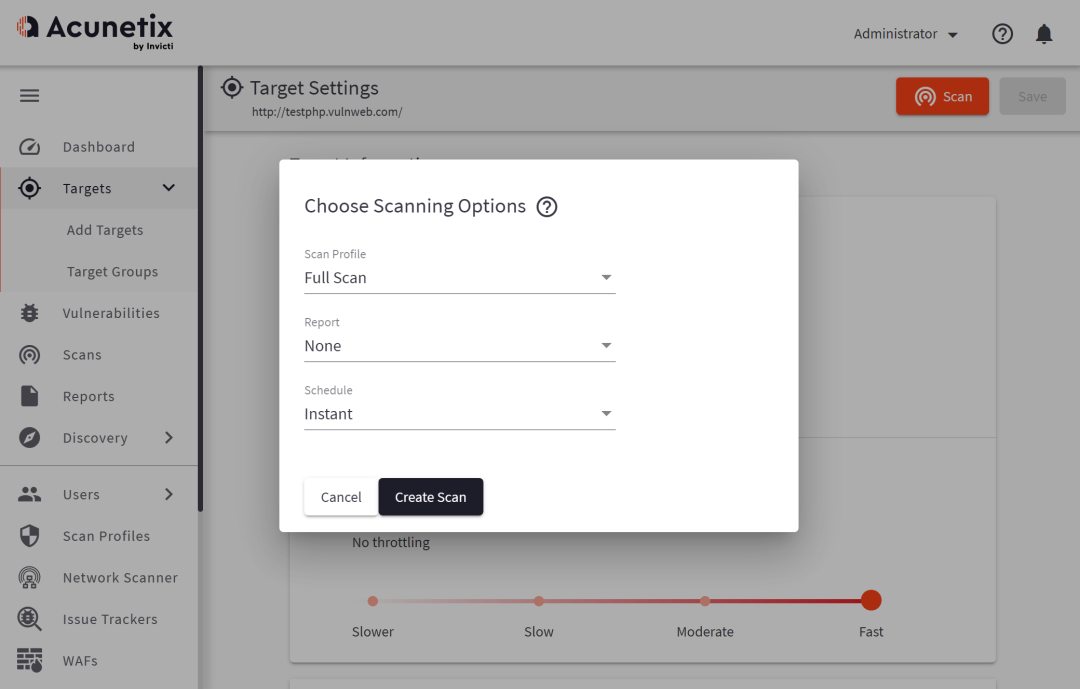The width and height of the screenshot is (1080, 689).
Task: Open Reports page
Action: [88, 396]
